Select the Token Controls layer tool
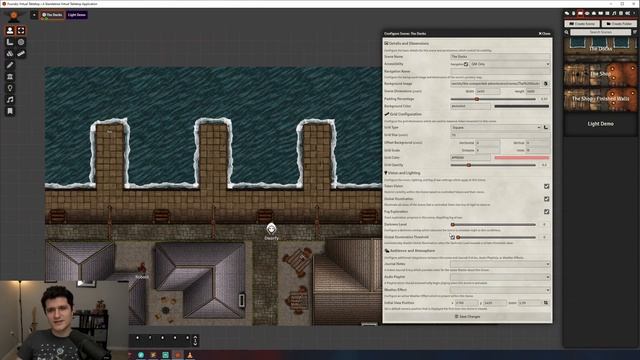 (x=10, y=31)
